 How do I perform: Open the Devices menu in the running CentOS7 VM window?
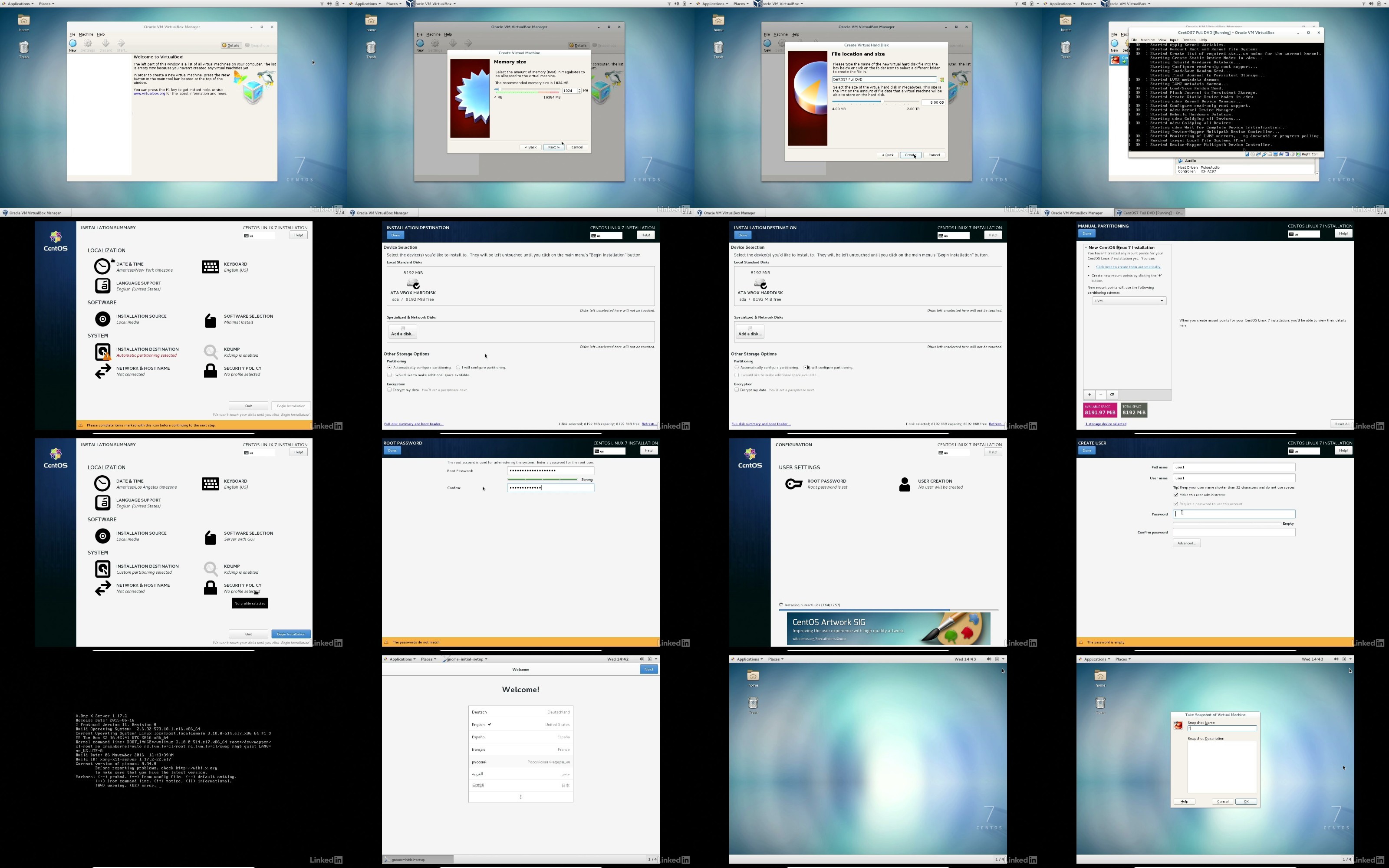click(x=1189, y=40)
